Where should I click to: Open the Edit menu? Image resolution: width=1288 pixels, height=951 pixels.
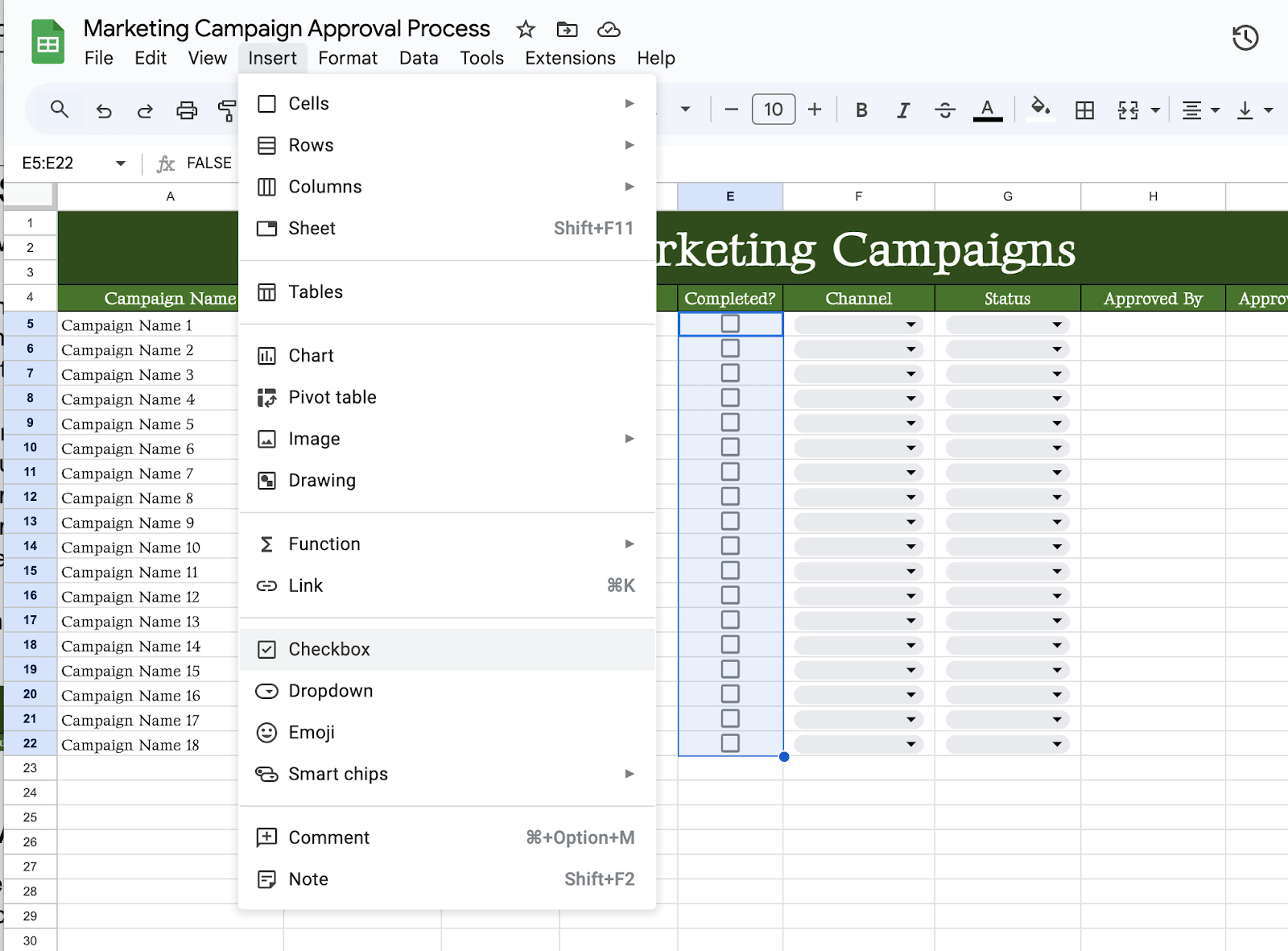coord(151,58)
